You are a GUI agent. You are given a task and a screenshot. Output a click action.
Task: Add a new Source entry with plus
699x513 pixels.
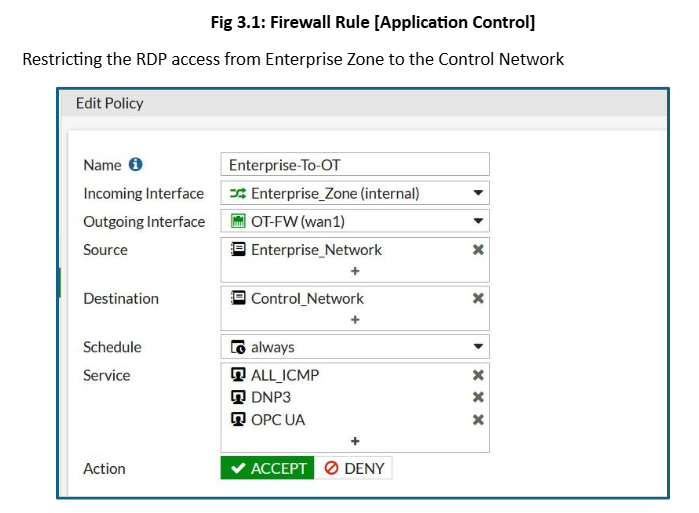click(355, 271)
